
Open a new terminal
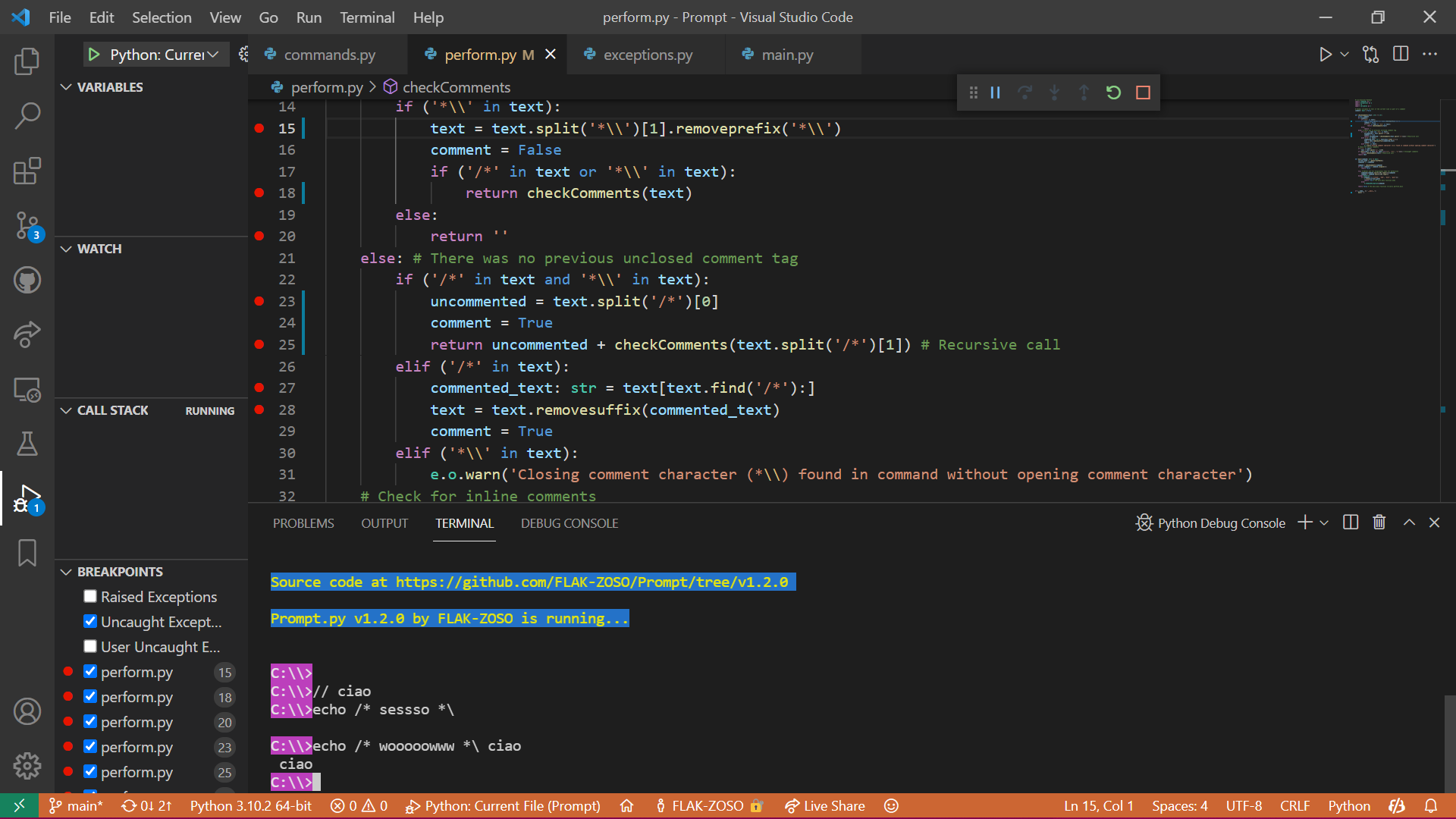[1304, 522]
